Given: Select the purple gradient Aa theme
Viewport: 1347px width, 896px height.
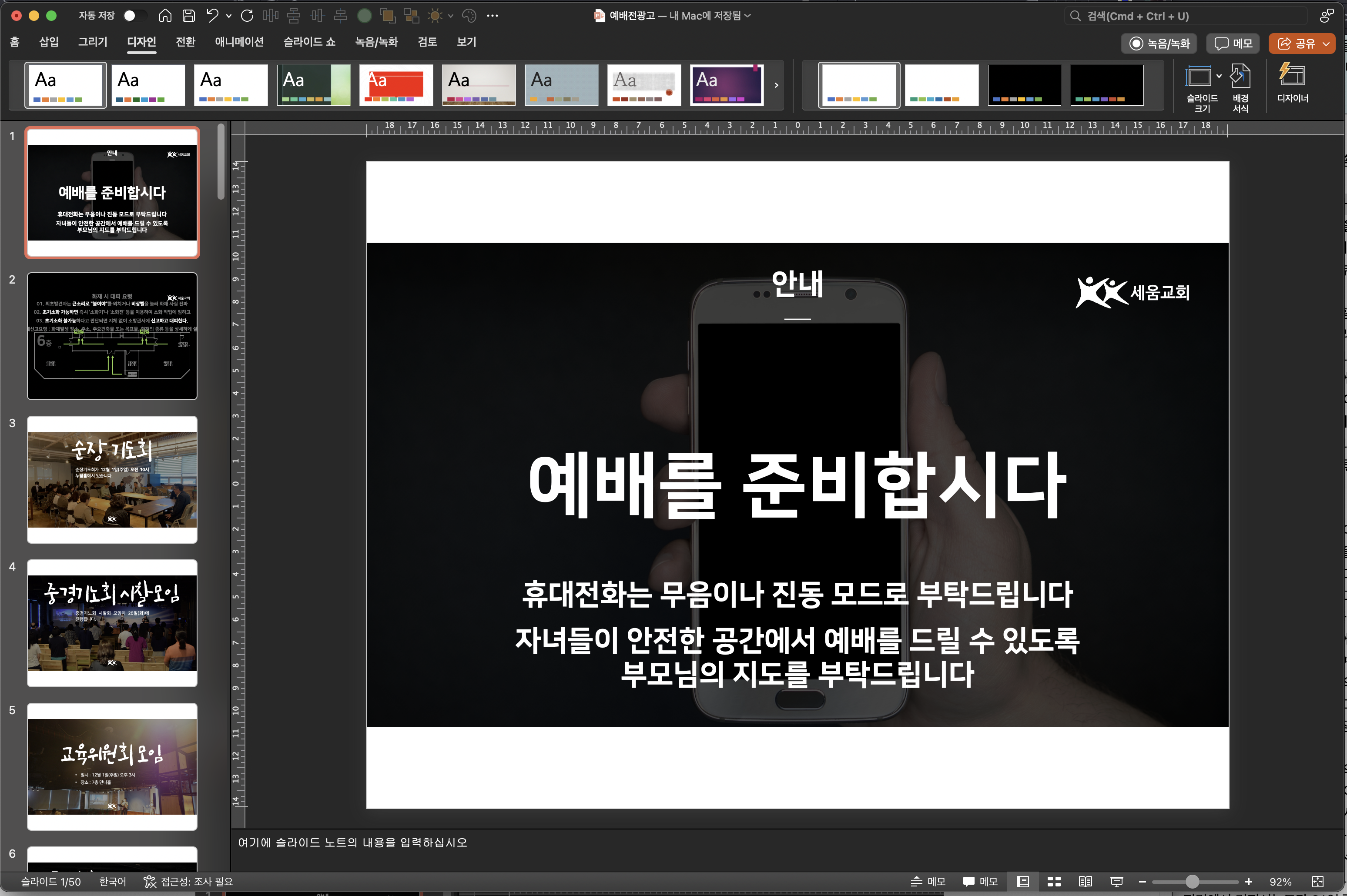Looking at the screenshot, I should pyautogui.click(x=727, y=84).
